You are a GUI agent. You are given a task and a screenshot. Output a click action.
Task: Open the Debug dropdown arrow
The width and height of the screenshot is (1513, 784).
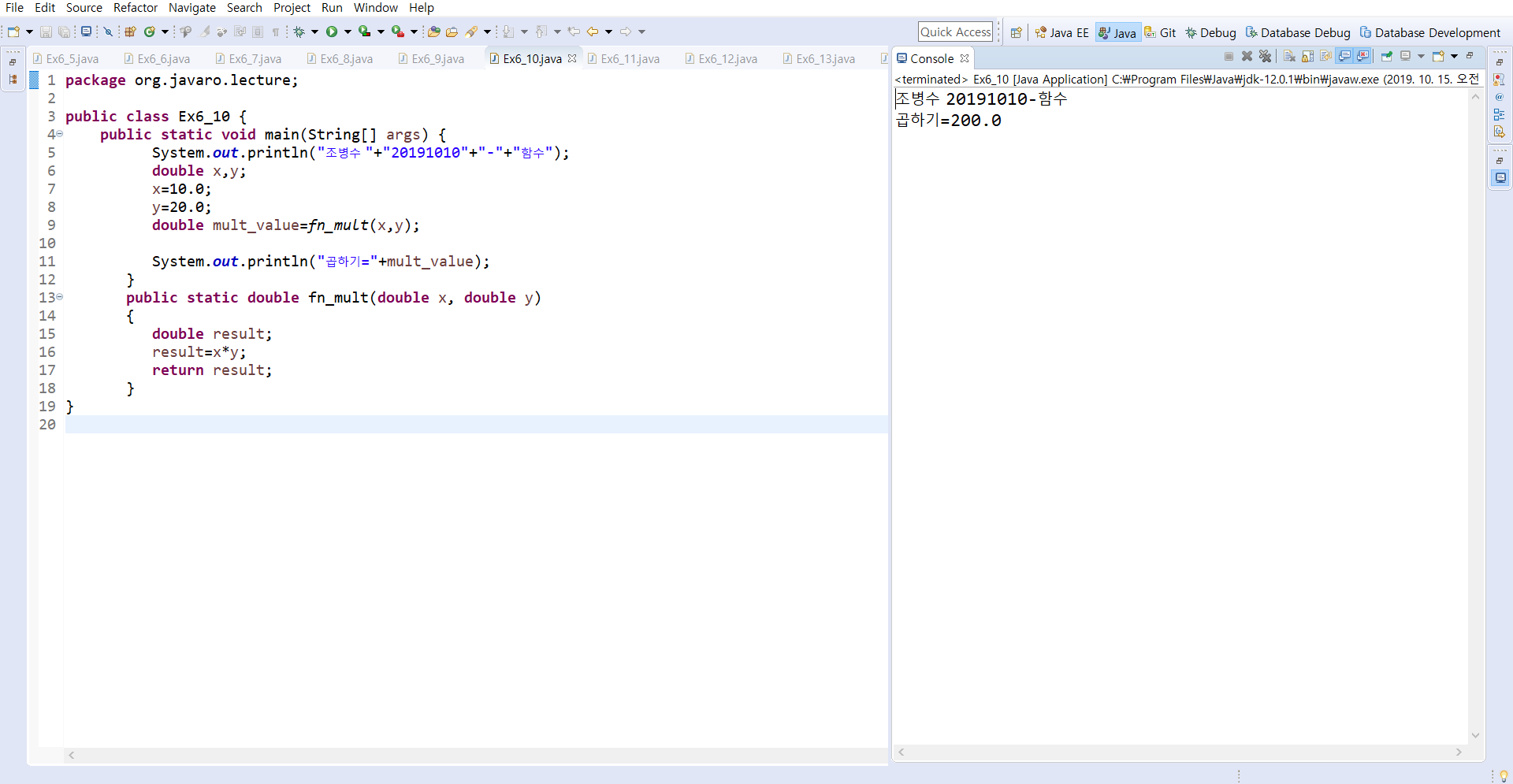pyautogui.click(x=314, y=32)
